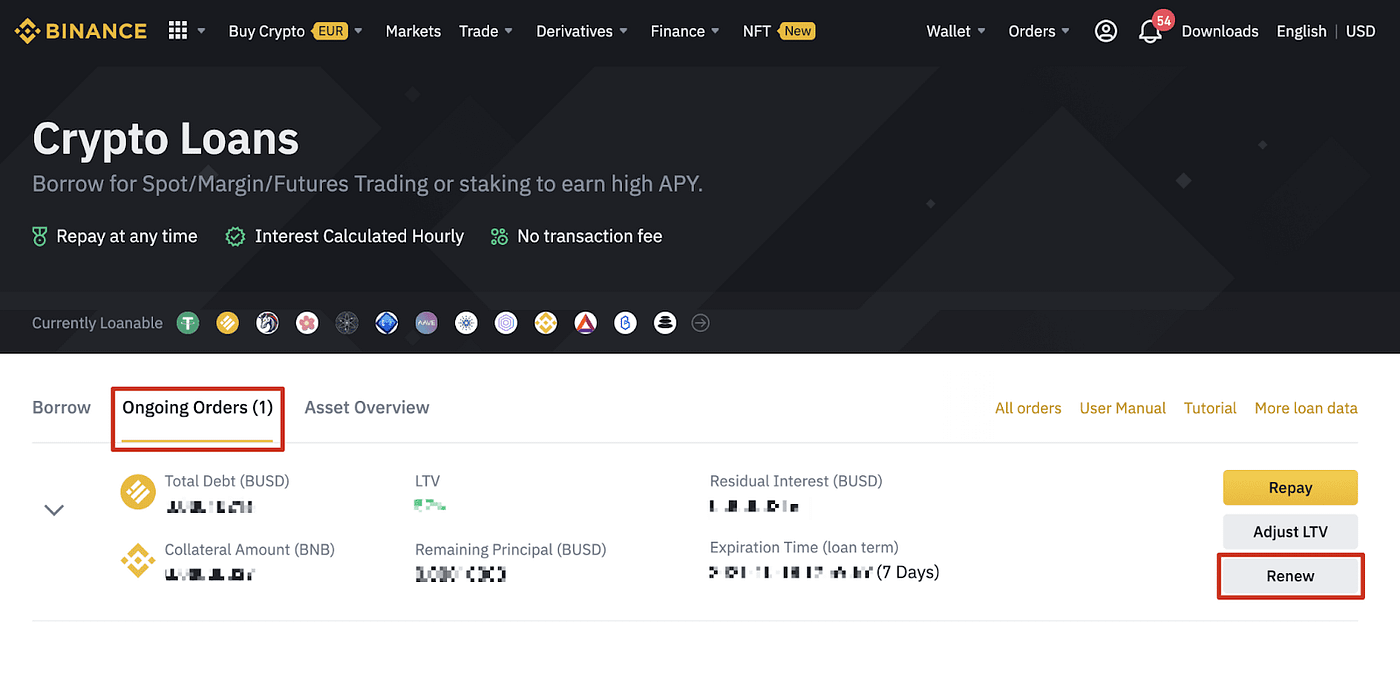Open the notifications bell icon
This screenshot has height=673, width=1400.
pyautogui.click(x=1150, y=32)
